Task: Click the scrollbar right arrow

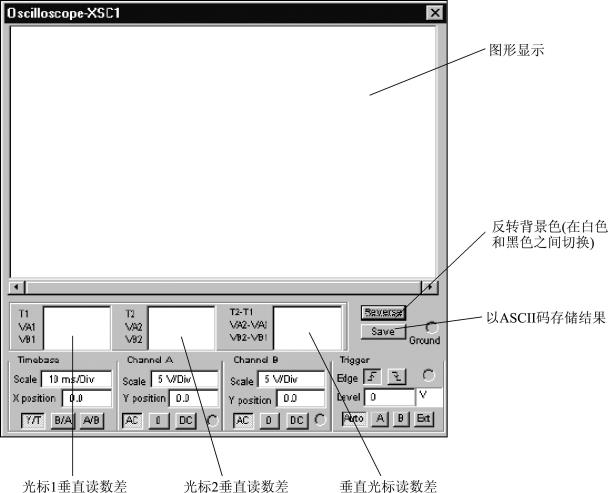Action: tap(430, 287)
